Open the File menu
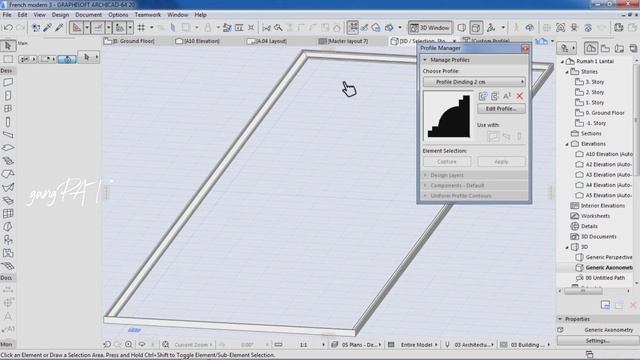The width and height of the screenshot is (640, 360). 7,15
